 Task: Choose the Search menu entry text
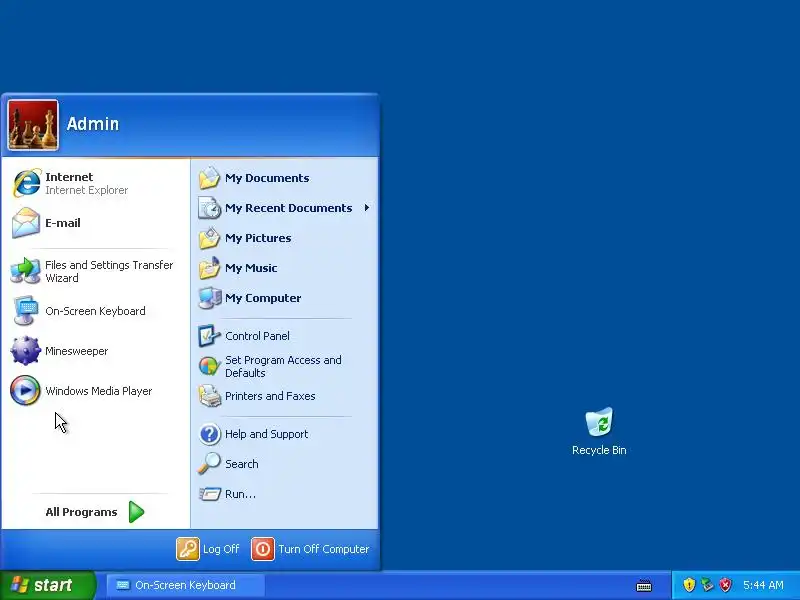242,464
